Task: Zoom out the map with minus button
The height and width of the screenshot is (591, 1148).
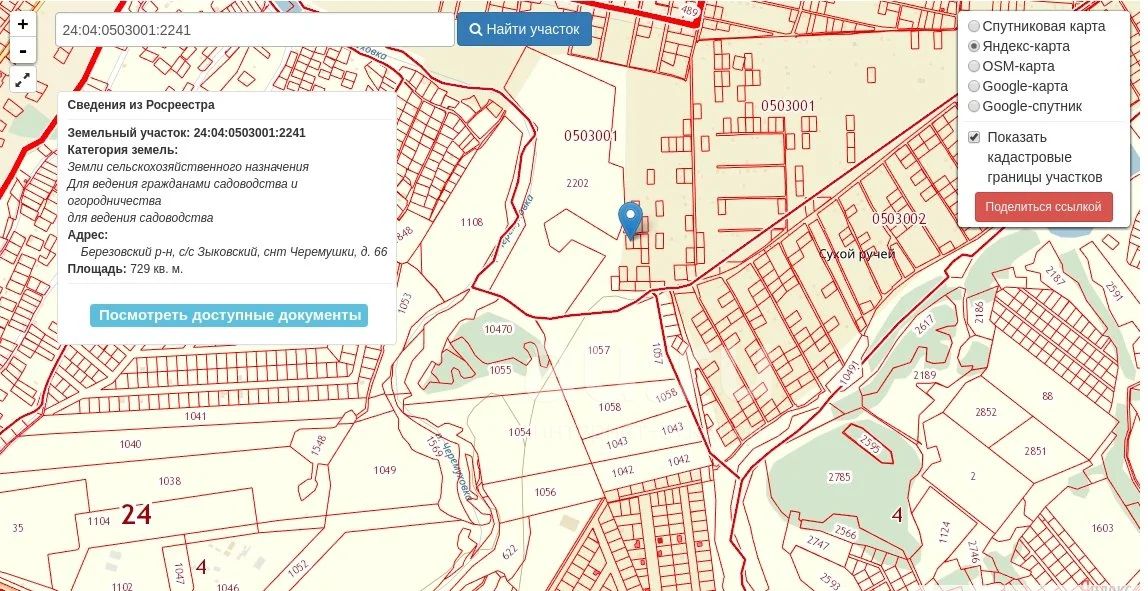Action: click(x=23, y=51)
